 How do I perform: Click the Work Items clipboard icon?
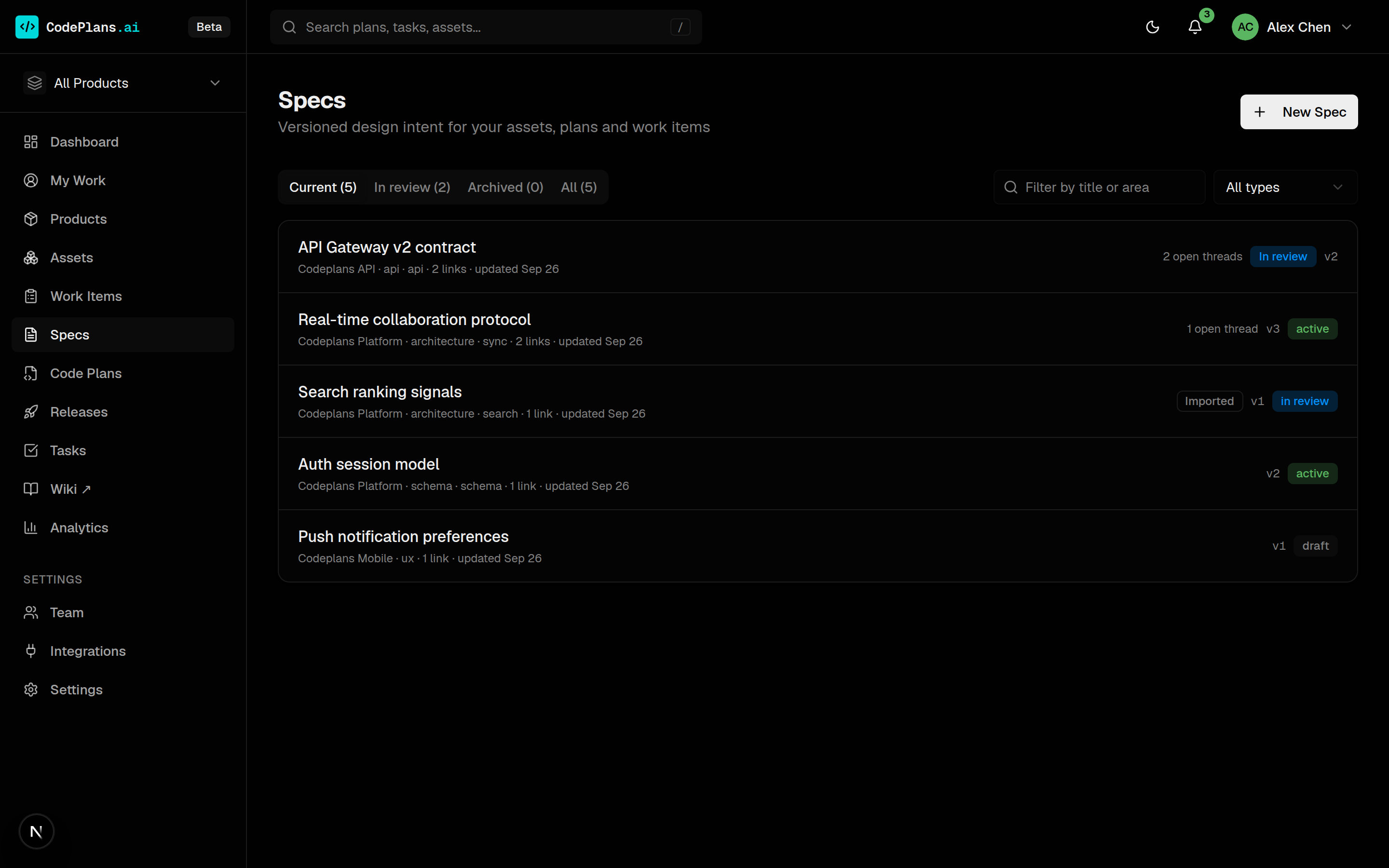(31, 296)
